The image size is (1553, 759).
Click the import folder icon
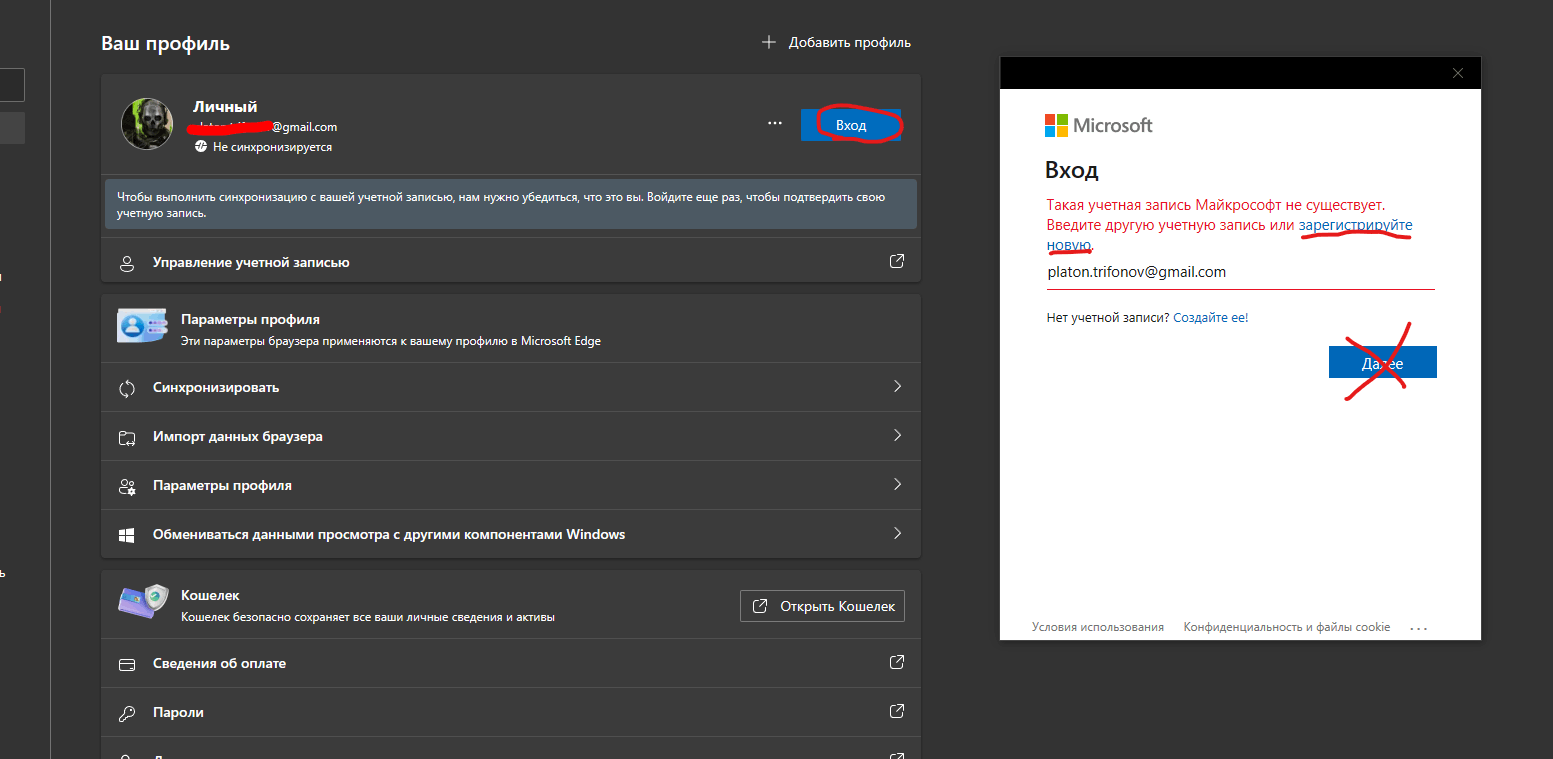[x=127, y=437]
